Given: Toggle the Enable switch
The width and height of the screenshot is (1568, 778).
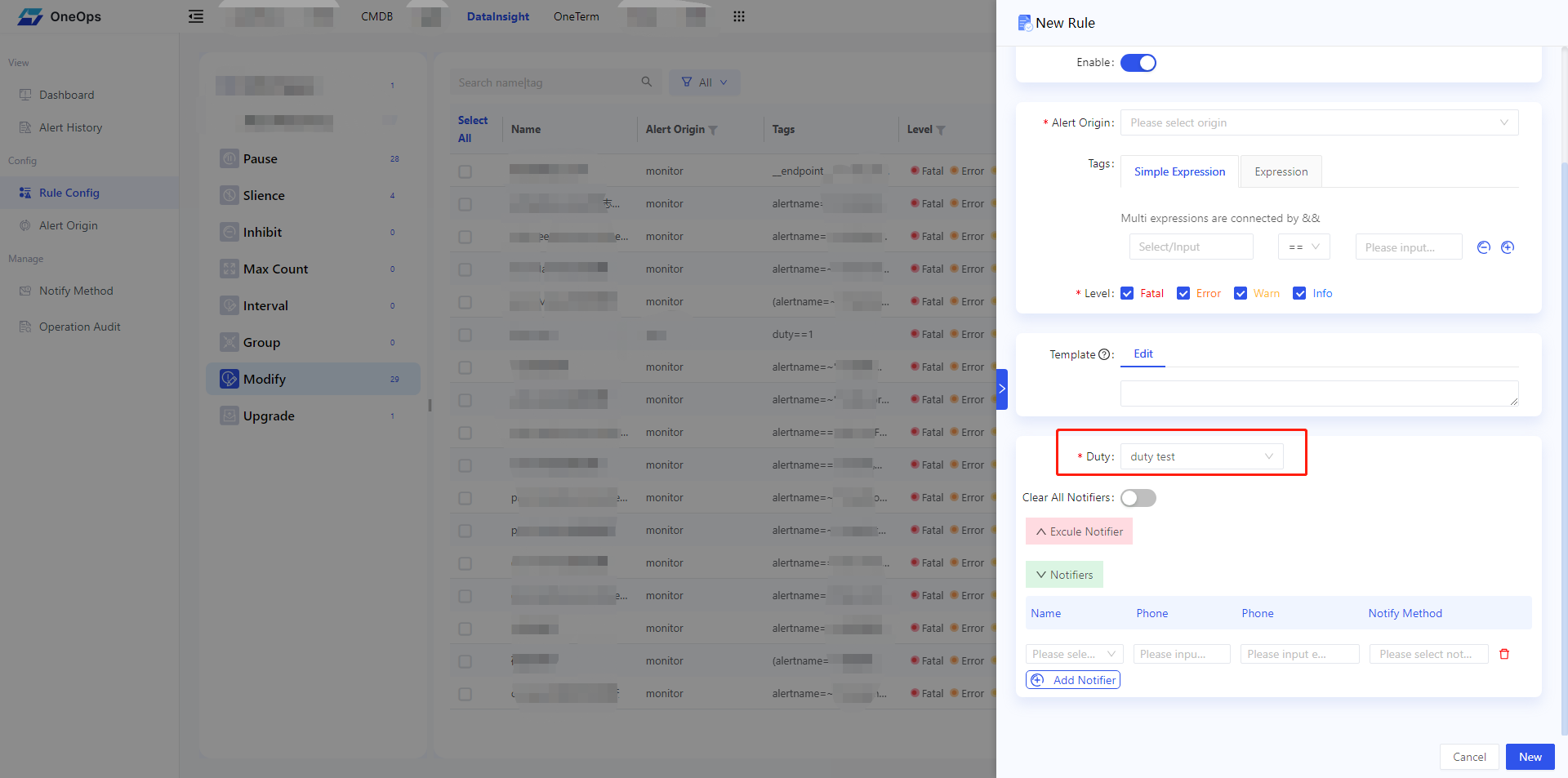Looking at the screenshot, I should (1138, 63).
